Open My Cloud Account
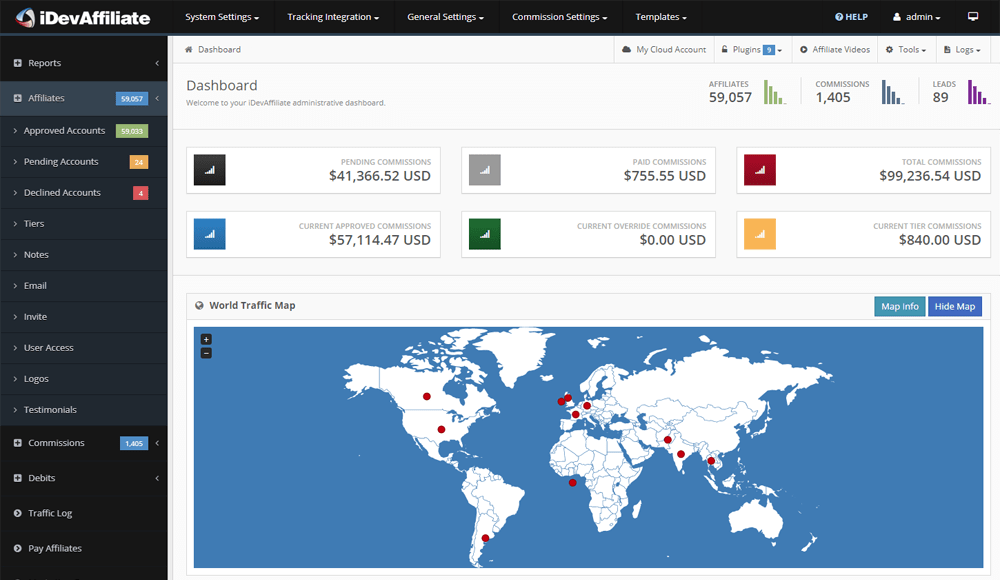1000x580 pixels. [663, 48]
